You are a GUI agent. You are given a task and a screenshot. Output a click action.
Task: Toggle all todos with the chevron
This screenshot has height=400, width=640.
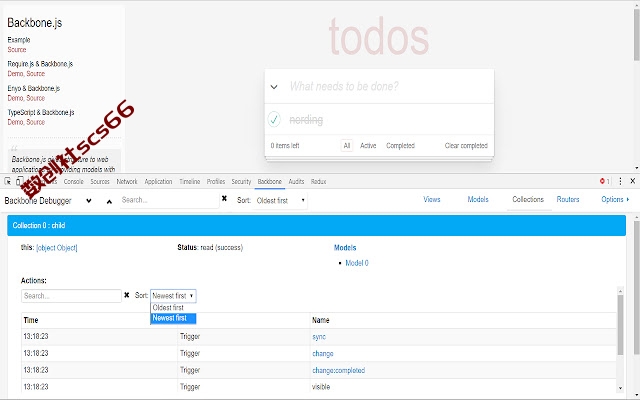coord(274,87)
